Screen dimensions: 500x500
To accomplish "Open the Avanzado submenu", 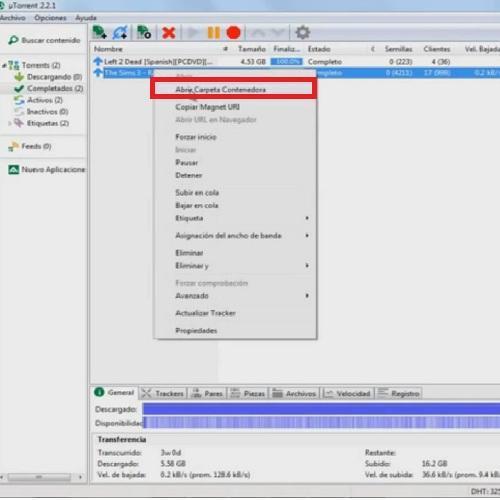I will [x=235, y=296].
